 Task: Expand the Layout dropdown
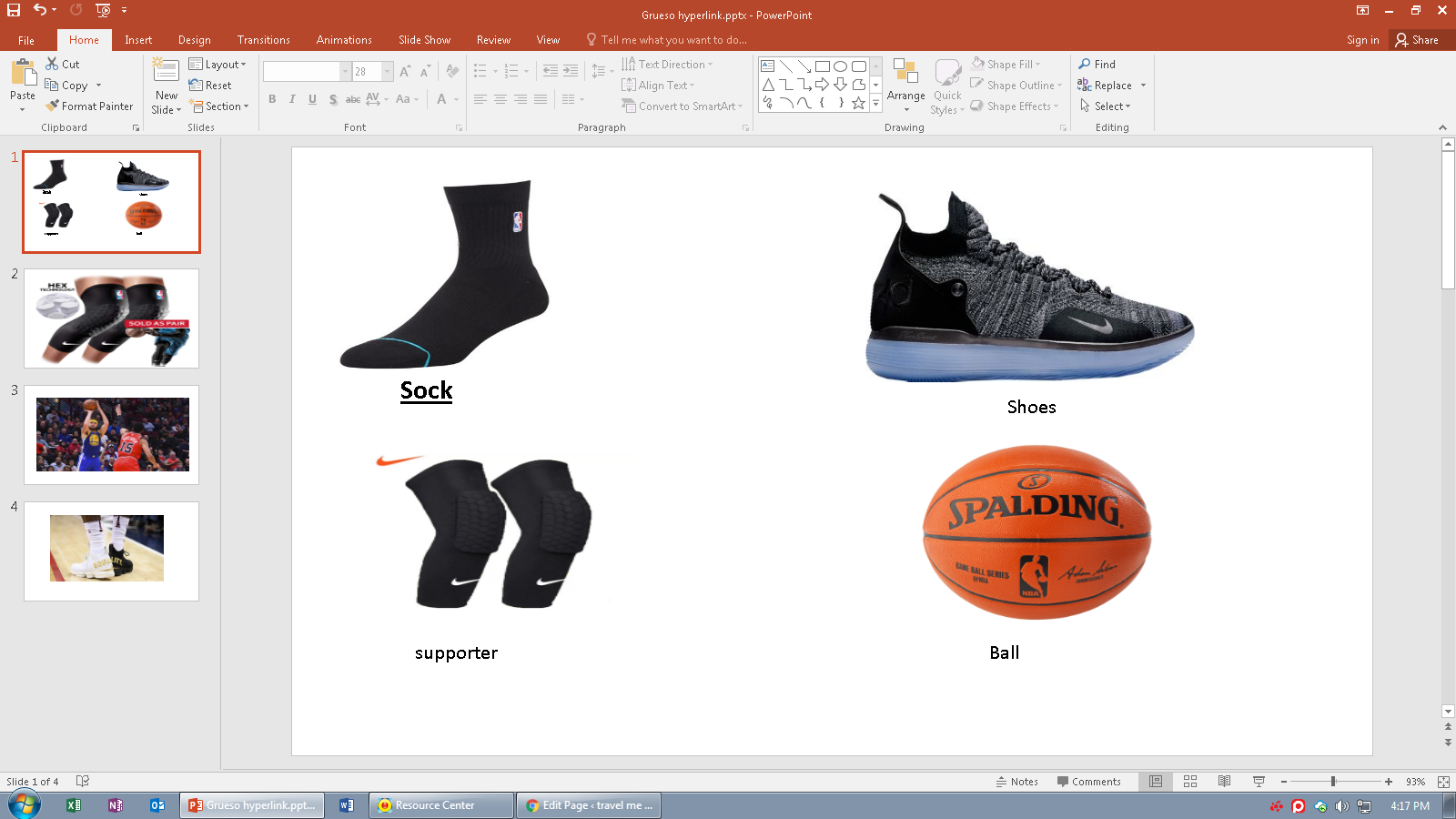(x=217, y=65)
